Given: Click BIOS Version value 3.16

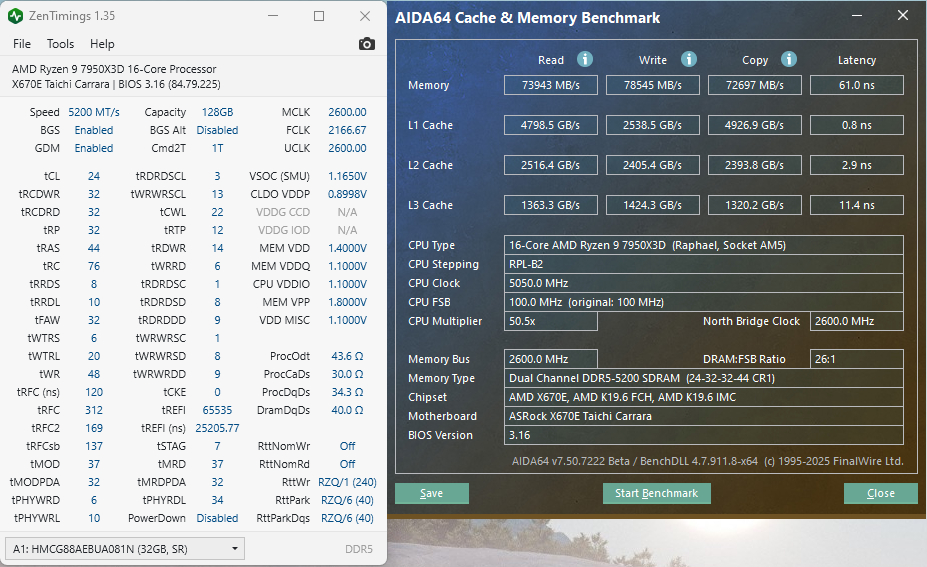Looking at the screenshot, I should tap(704, 435).
